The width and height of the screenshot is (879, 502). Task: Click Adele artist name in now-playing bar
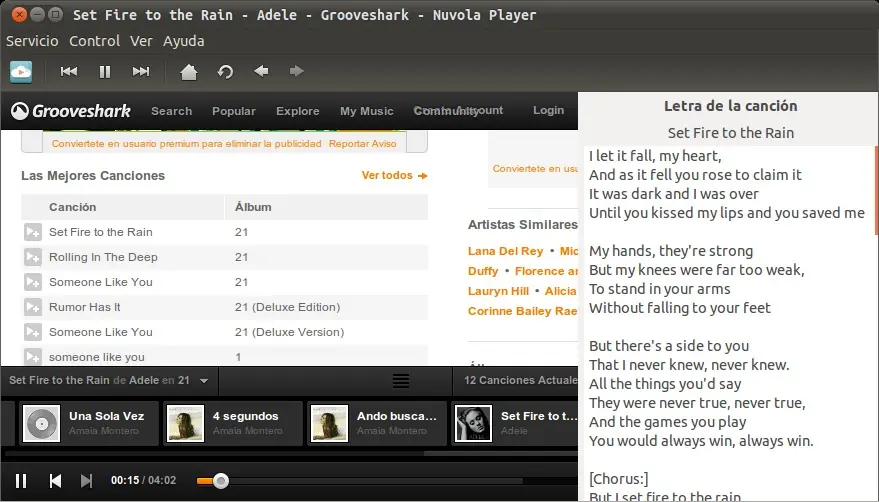click(144, 380)
